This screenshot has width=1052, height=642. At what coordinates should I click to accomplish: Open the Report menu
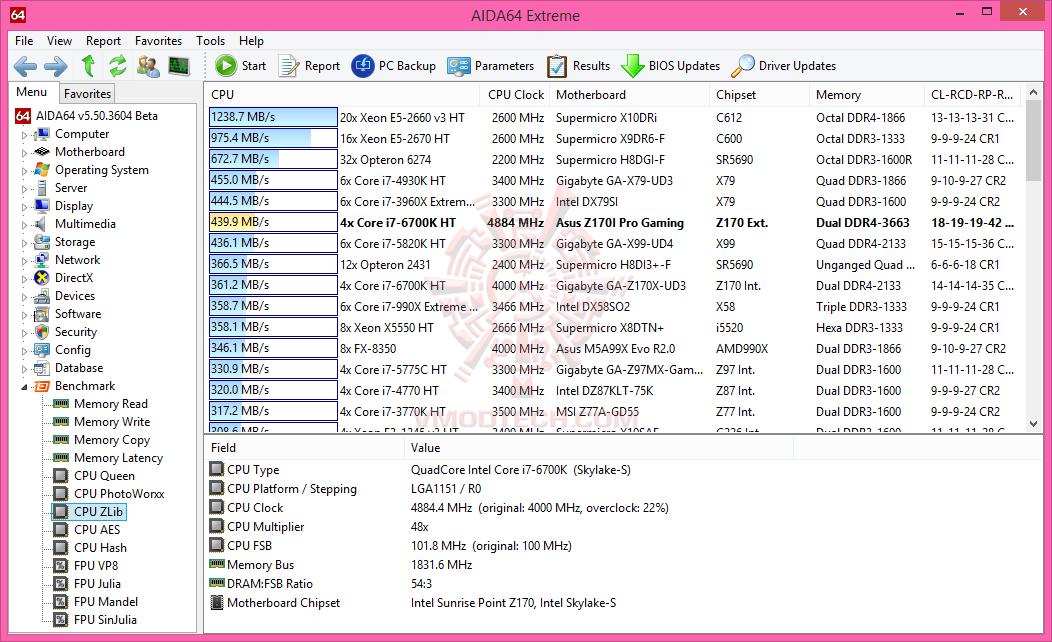click(103, 41)
